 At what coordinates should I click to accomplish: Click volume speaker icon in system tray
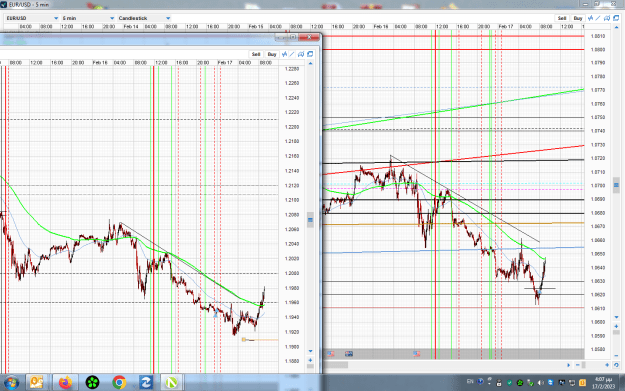coord(541,383)
